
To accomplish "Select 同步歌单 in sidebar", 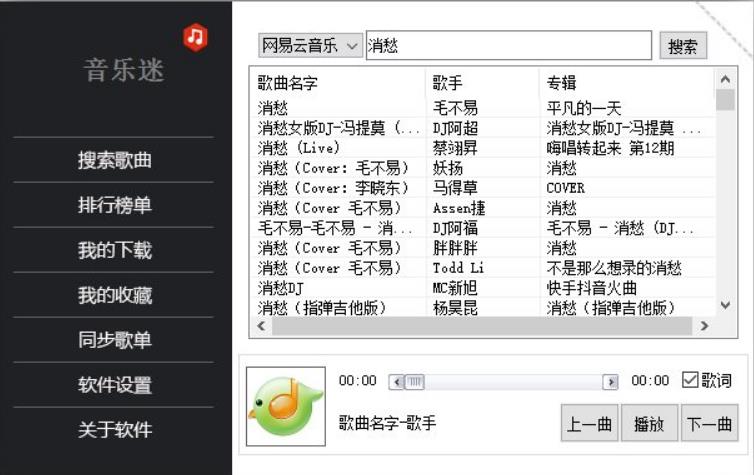I will 114,340.
